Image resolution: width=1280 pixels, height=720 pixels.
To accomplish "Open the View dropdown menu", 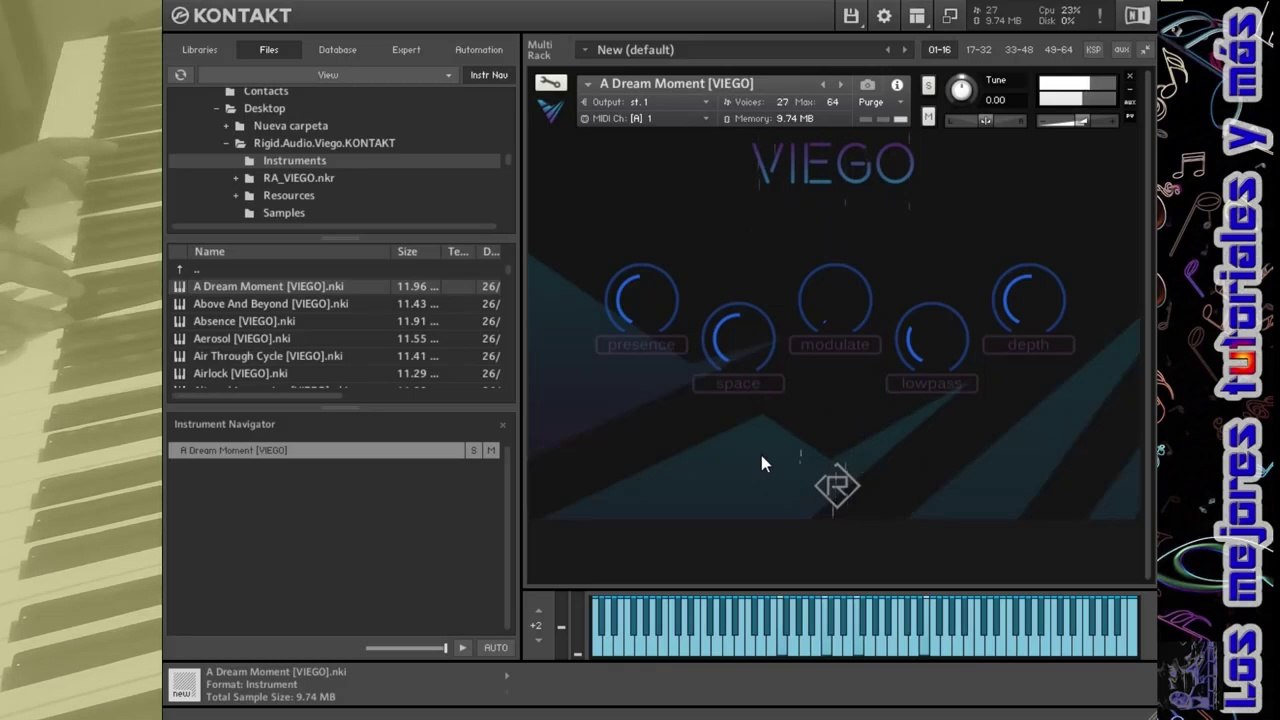I will tap(327, 75).
